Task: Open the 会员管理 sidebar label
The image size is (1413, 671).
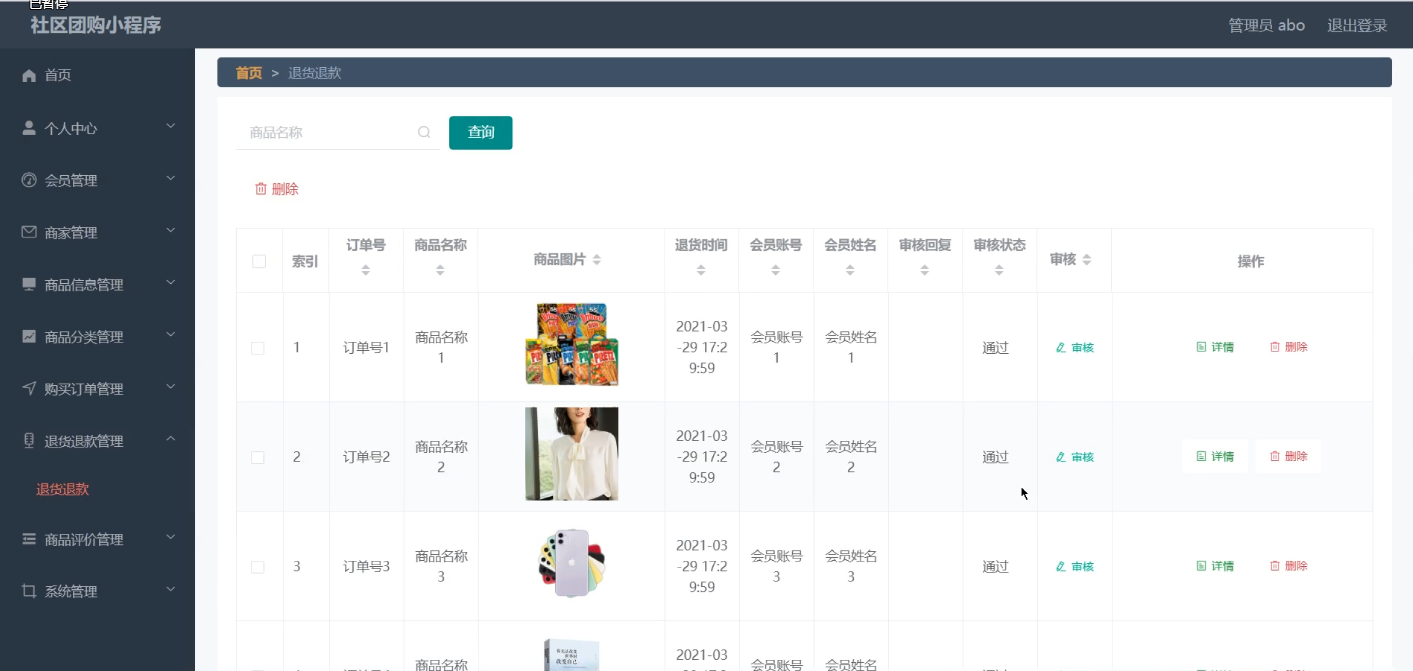Action: click(x=71, y=181)
